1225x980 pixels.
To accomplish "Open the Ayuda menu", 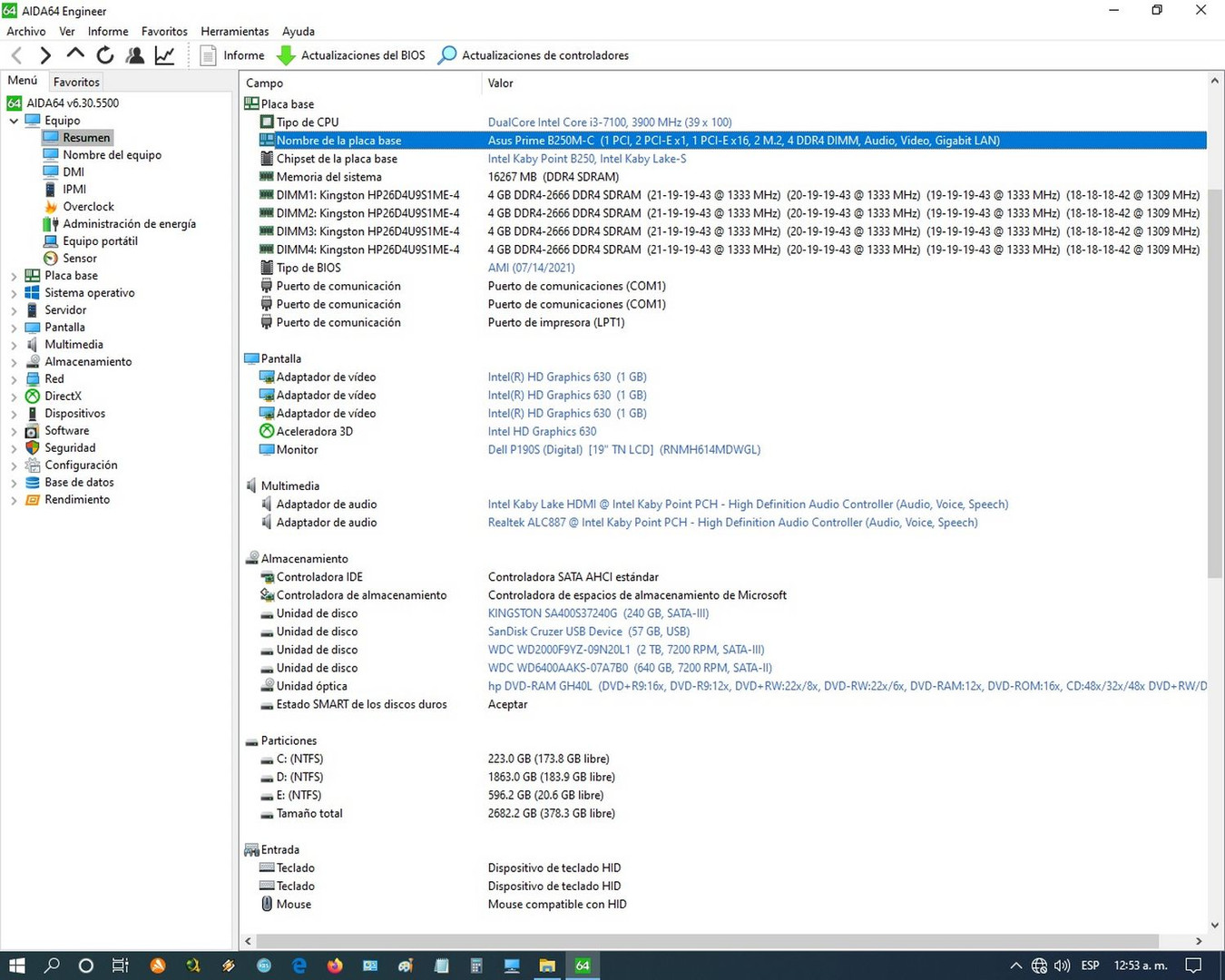I will [299, 31].
